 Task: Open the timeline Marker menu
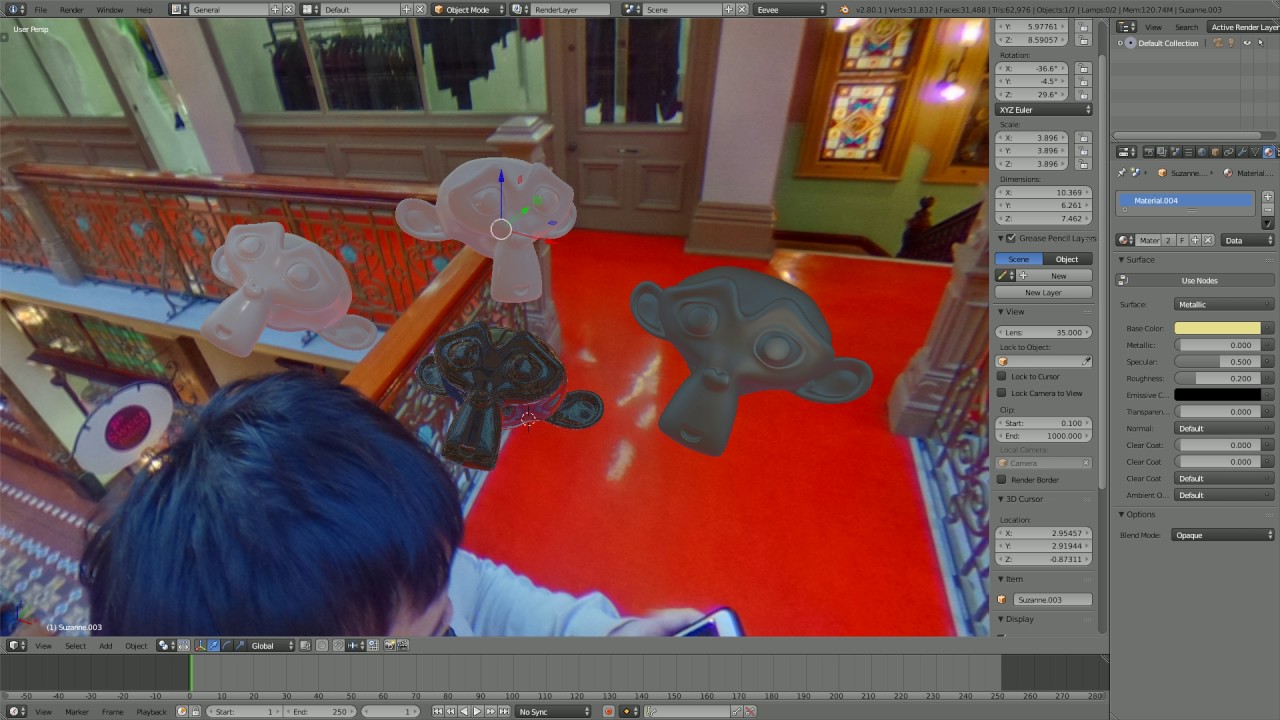pos(77,711)
